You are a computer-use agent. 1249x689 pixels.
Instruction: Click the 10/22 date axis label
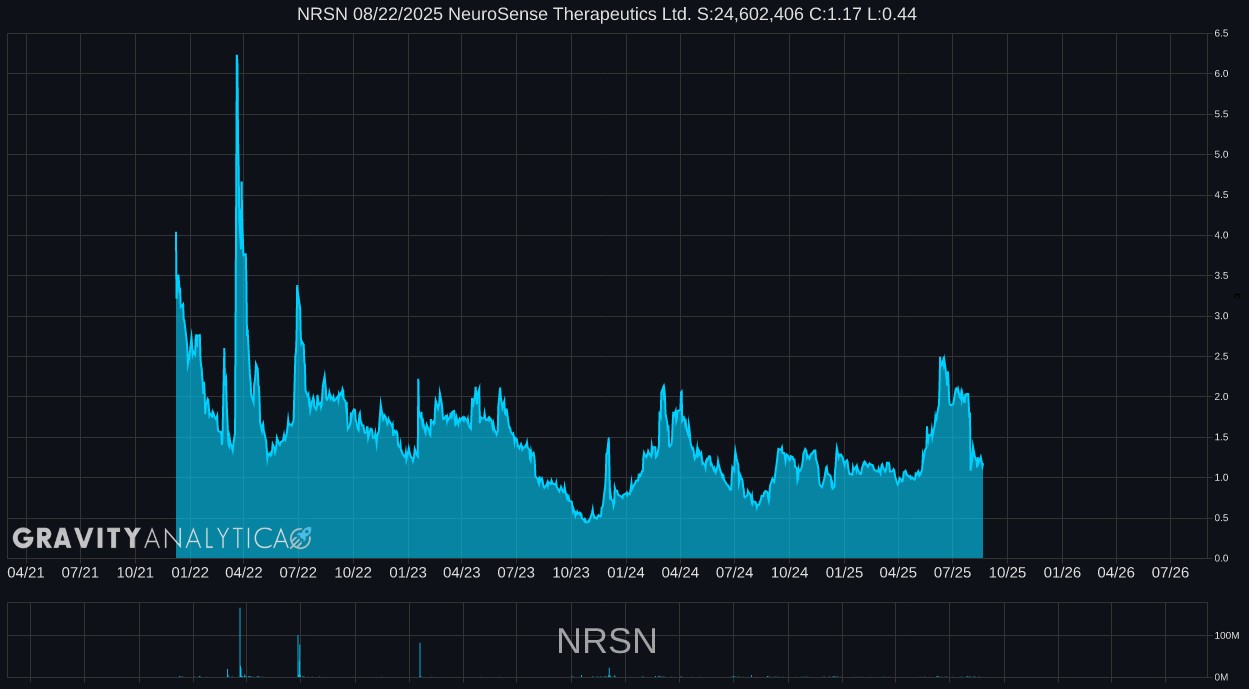(x=353, y=572)
